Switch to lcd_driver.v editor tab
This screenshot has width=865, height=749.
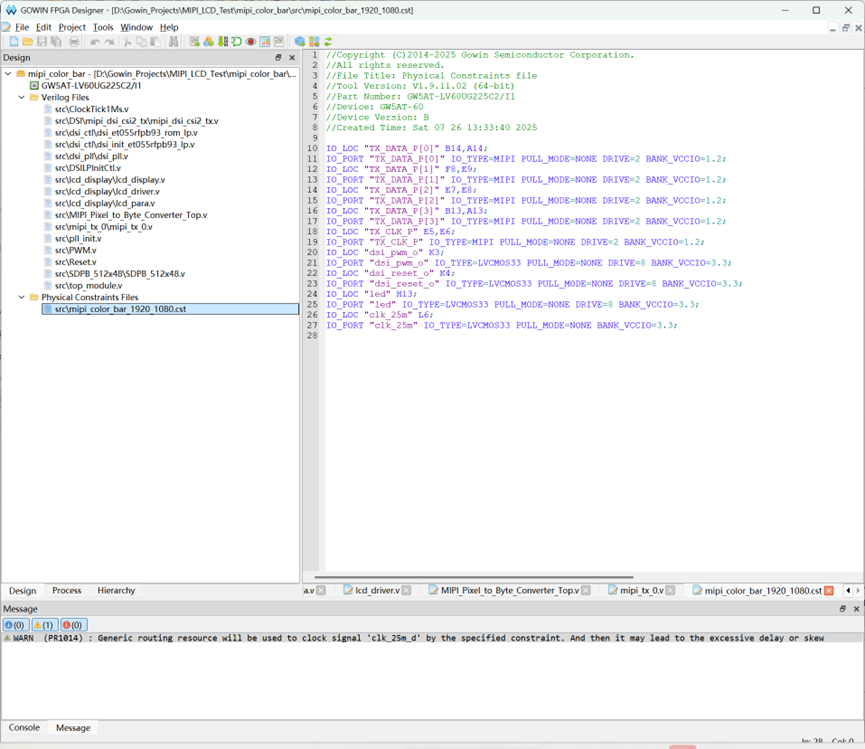coord(377,590)
